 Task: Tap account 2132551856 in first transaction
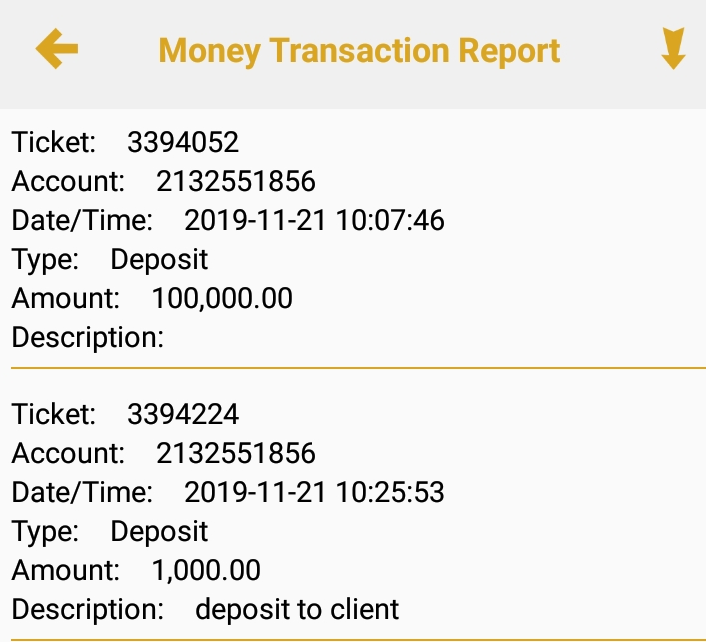coord(236,181)
